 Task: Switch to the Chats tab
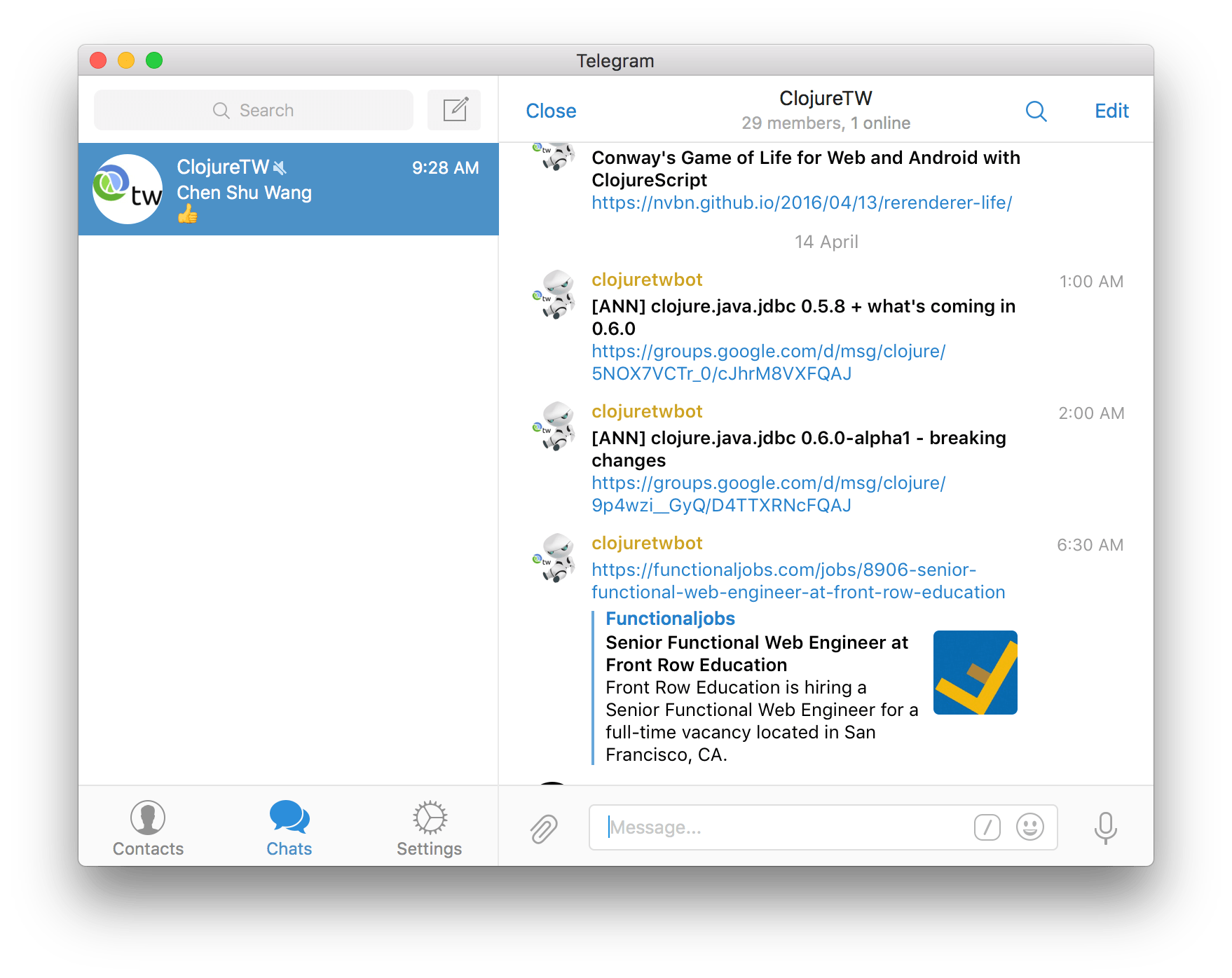click(x=289, y=828)
